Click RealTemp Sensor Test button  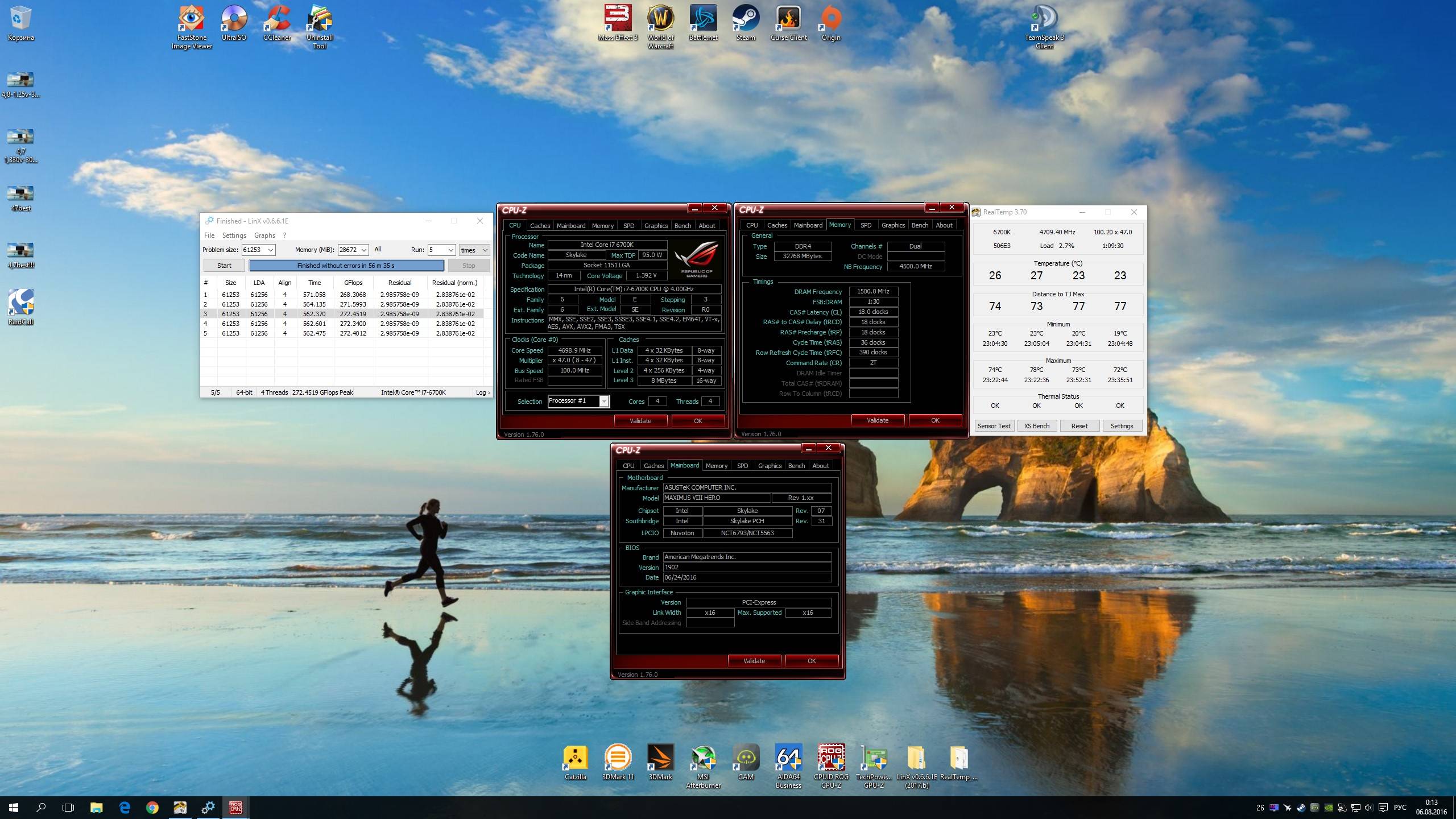(x=994, y=426)
